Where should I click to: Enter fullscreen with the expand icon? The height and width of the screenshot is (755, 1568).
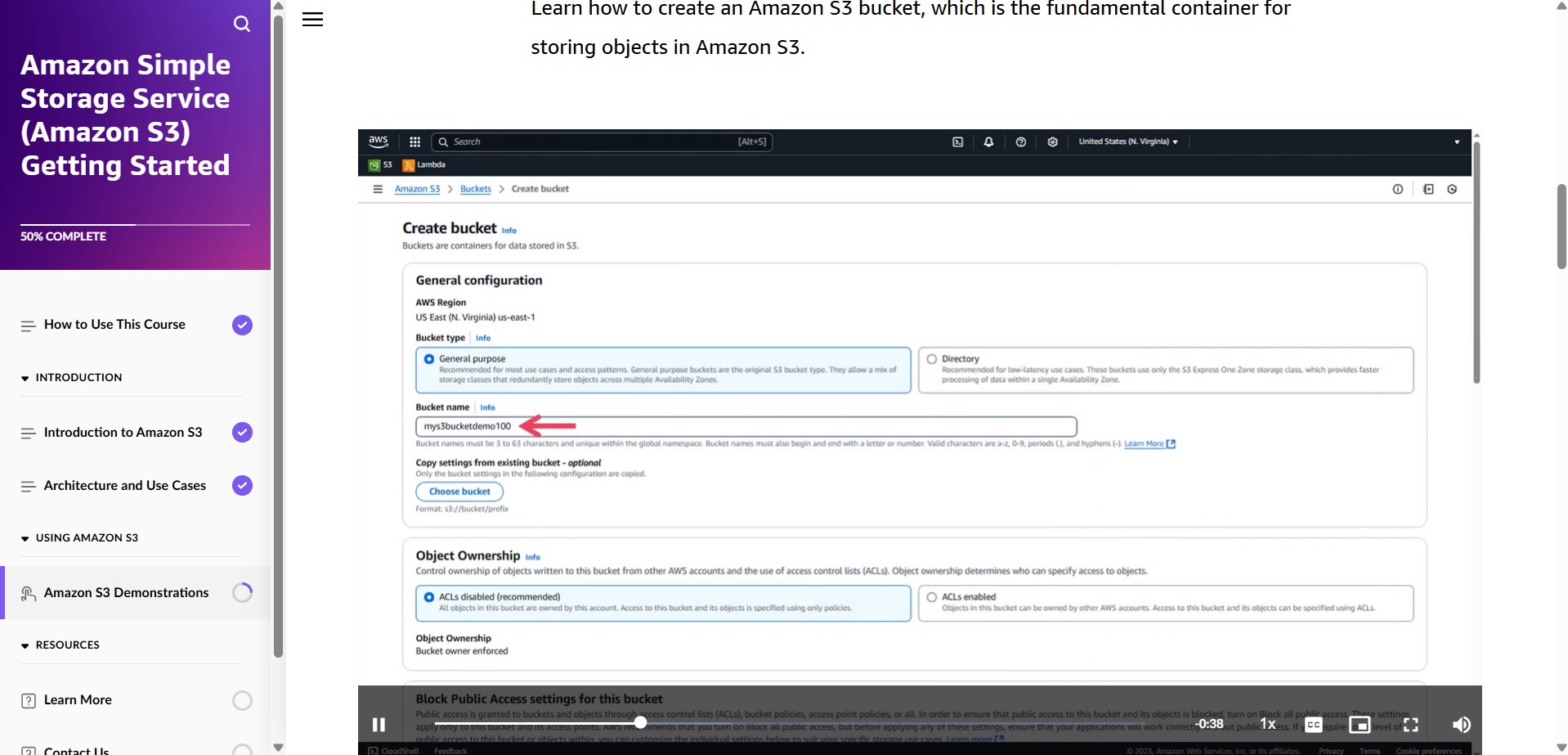(x=1411, y=725)
